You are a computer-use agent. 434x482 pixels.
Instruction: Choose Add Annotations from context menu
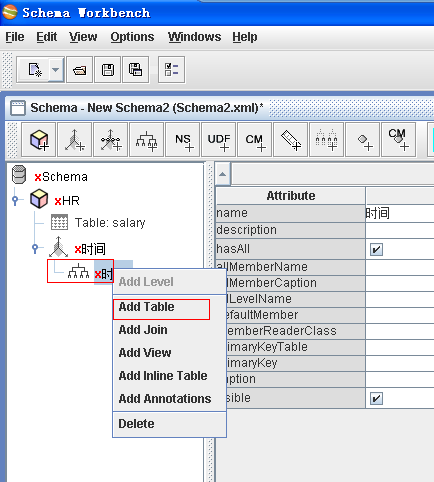(169, 399)
